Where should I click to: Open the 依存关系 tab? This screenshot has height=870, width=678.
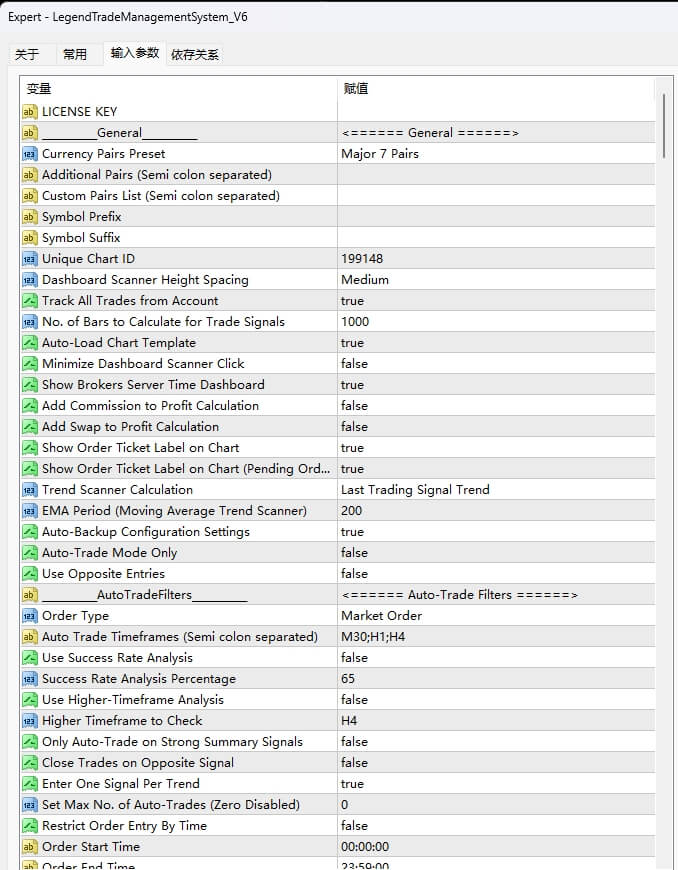[195, 54]
